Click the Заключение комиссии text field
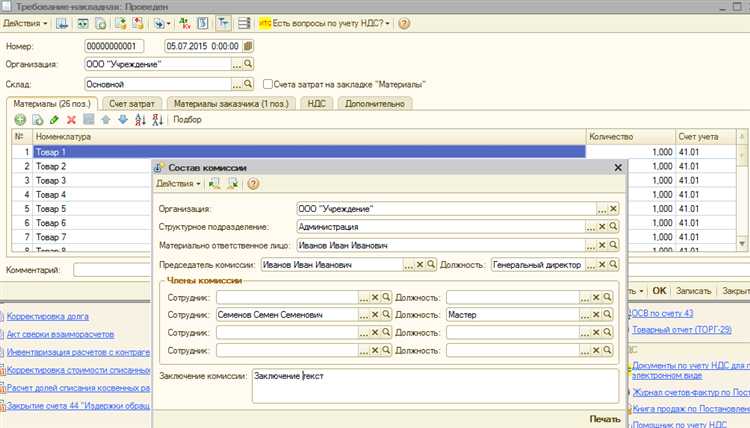750x428 pixels. 430,385
